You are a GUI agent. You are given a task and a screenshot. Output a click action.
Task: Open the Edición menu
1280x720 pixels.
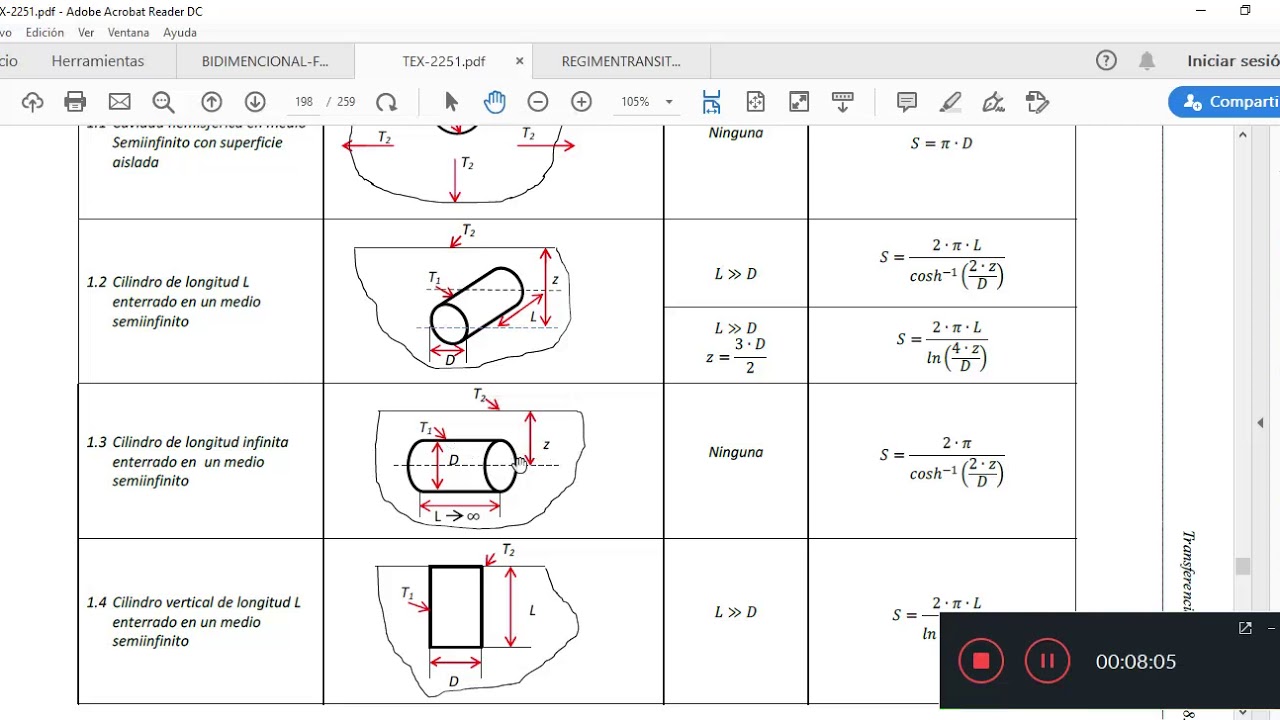45,33
